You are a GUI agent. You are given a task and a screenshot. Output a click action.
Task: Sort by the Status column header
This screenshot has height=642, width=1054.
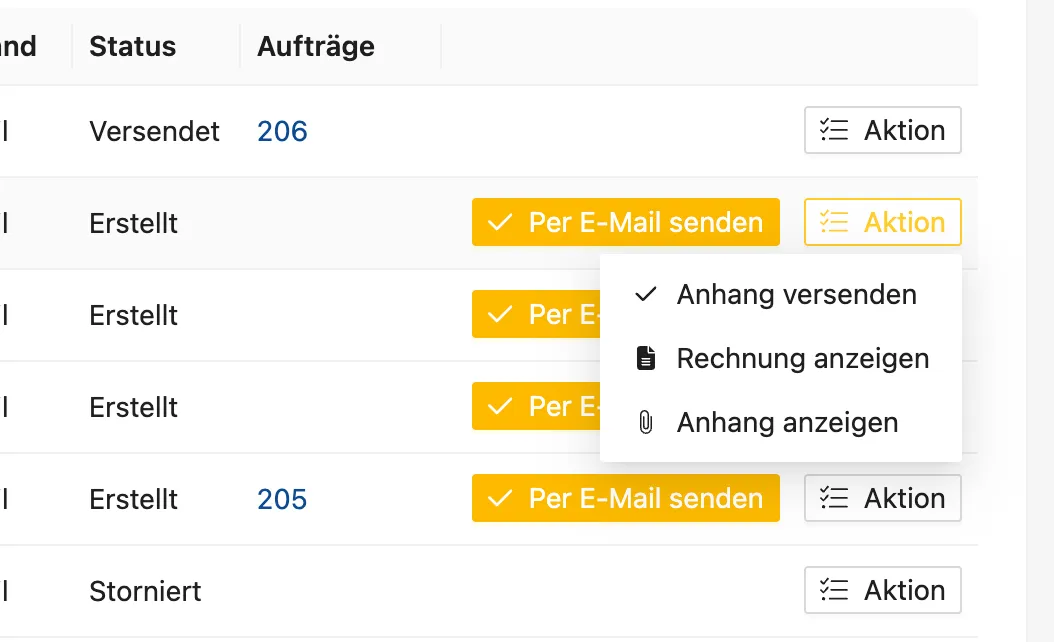tap(132, 46)
